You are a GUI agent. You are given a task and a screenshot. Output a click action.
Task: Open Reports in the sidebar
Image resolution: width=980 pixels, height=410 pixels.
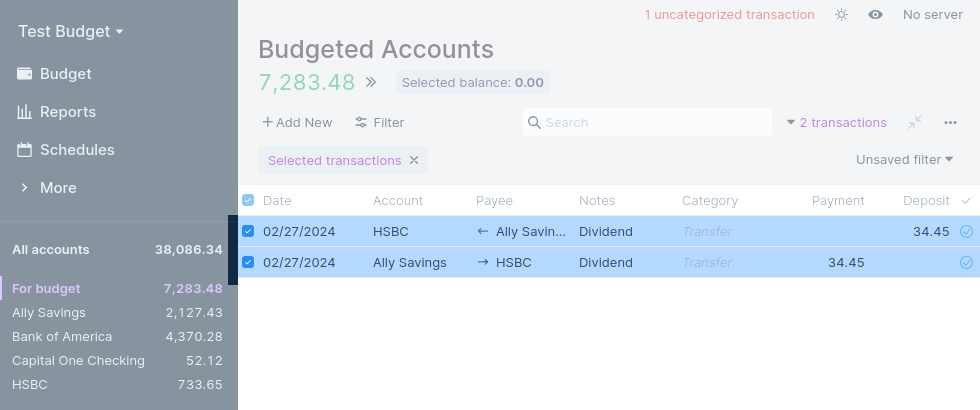pos(67,112)
